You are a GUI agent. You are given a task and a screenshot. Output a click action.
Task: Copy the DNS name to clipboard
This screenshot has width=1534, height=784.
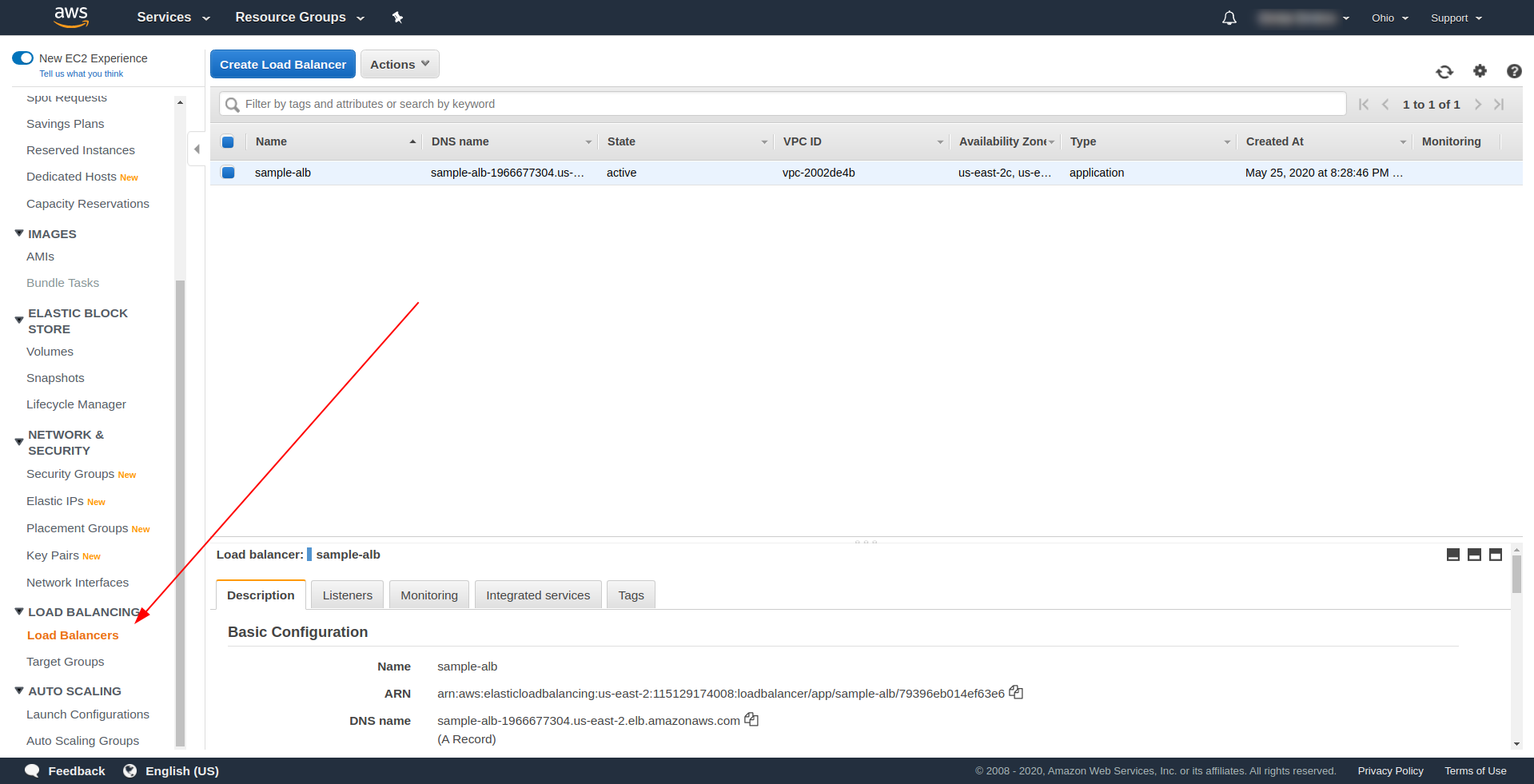751,719
